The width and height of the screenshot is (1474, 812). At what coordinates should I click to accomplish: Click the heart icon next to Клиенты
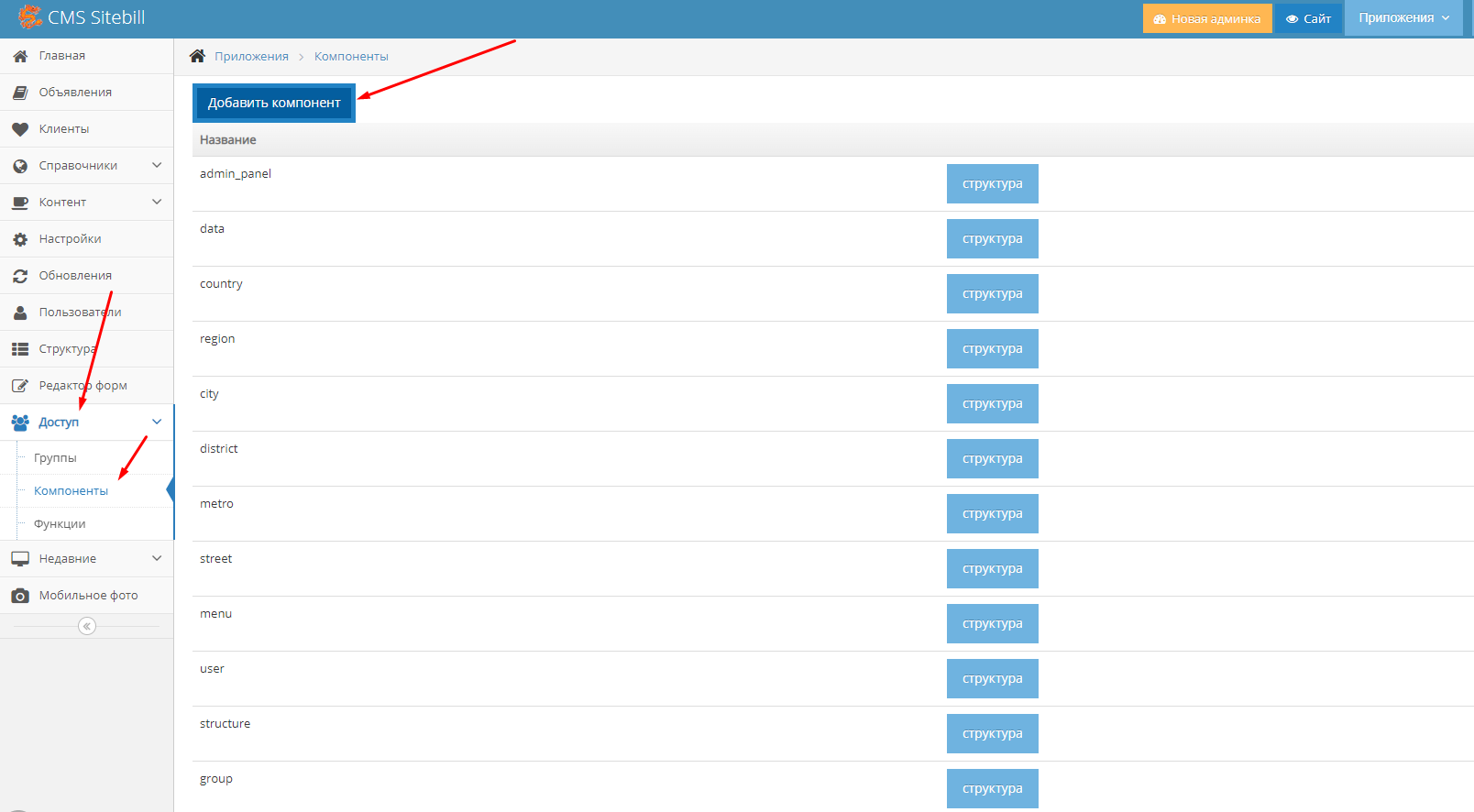[x=20, y=129]
